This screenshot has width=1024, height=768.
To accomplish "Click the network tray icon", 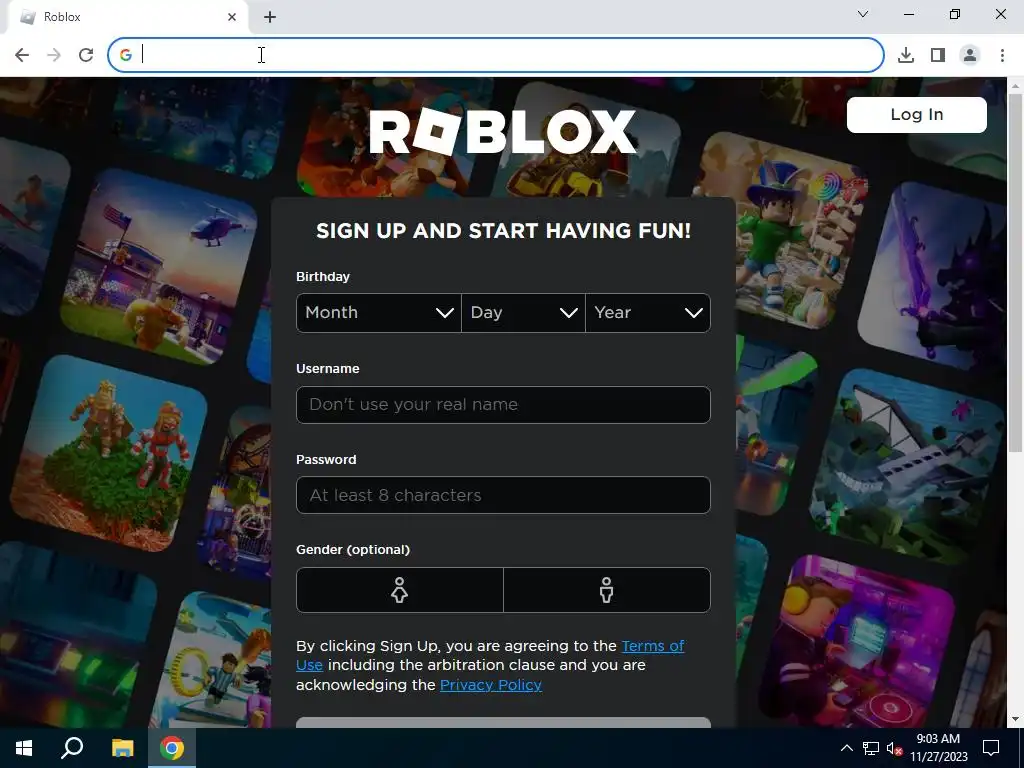I will coord(871,748).
